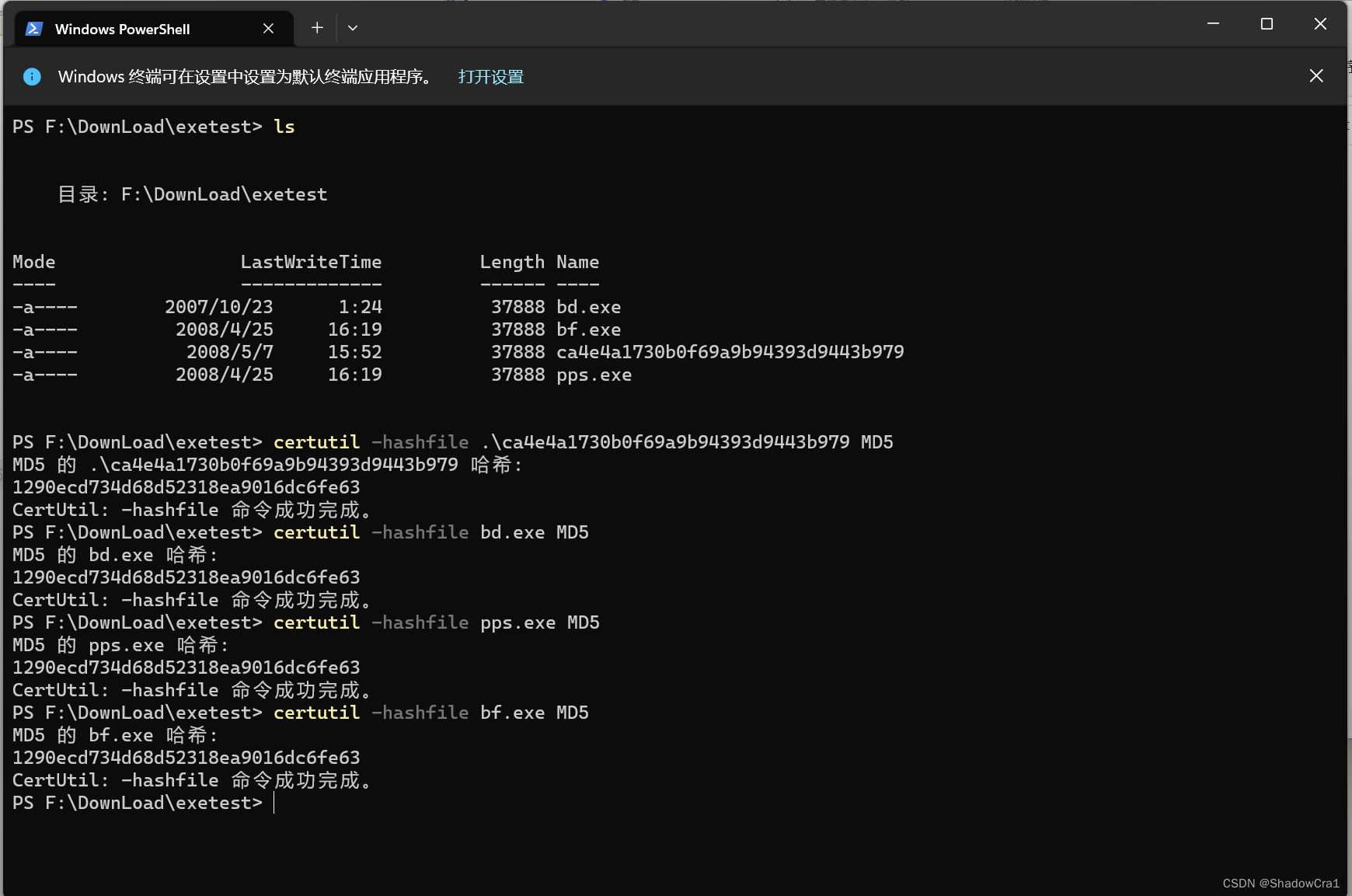The image size is (1352, 896).
Task: Click file name pps.exe in listing
Action: [x=594, y=375]
